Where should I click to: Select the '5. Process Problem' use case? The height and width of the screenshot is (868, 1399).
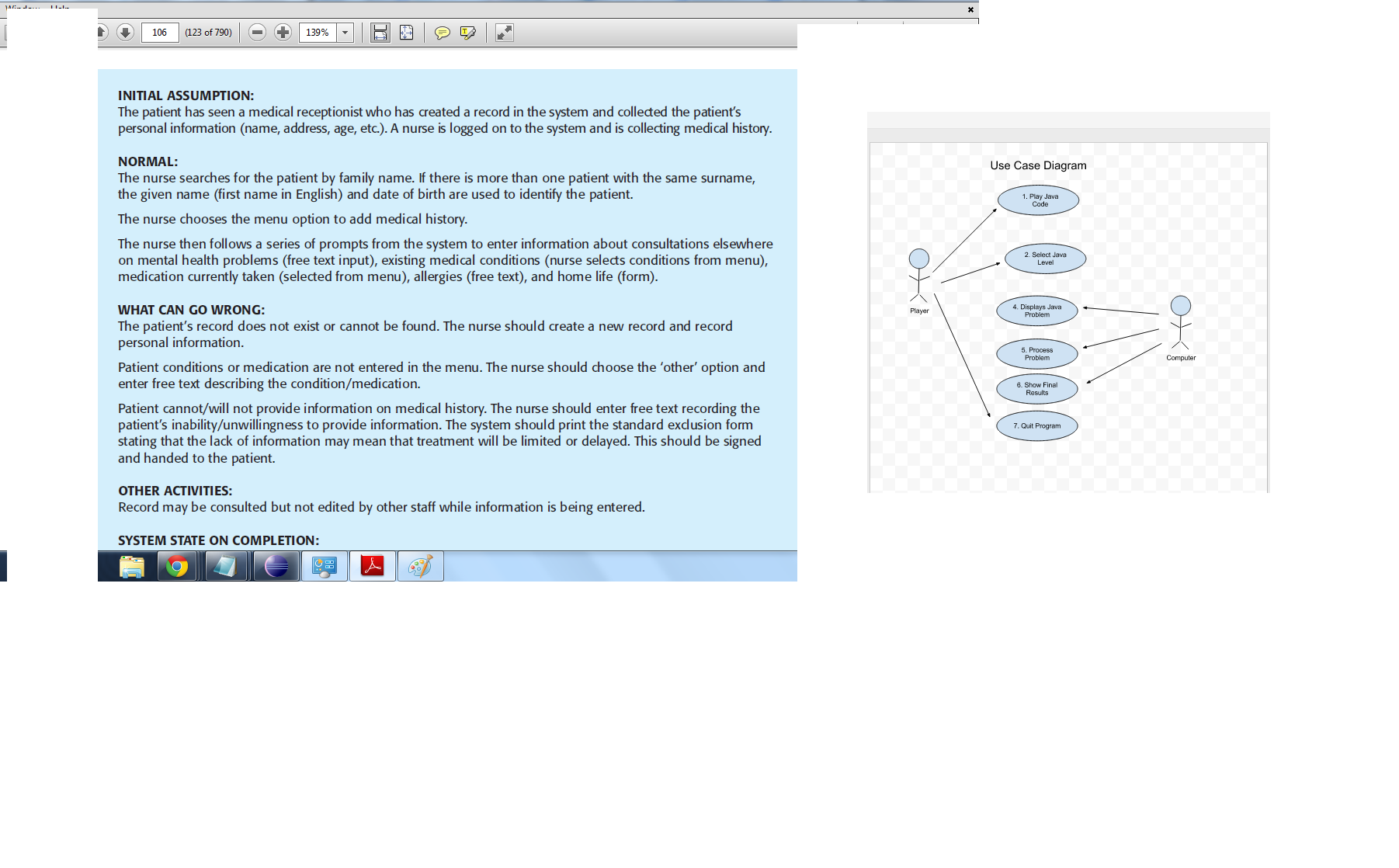[x=1037, y=354]
